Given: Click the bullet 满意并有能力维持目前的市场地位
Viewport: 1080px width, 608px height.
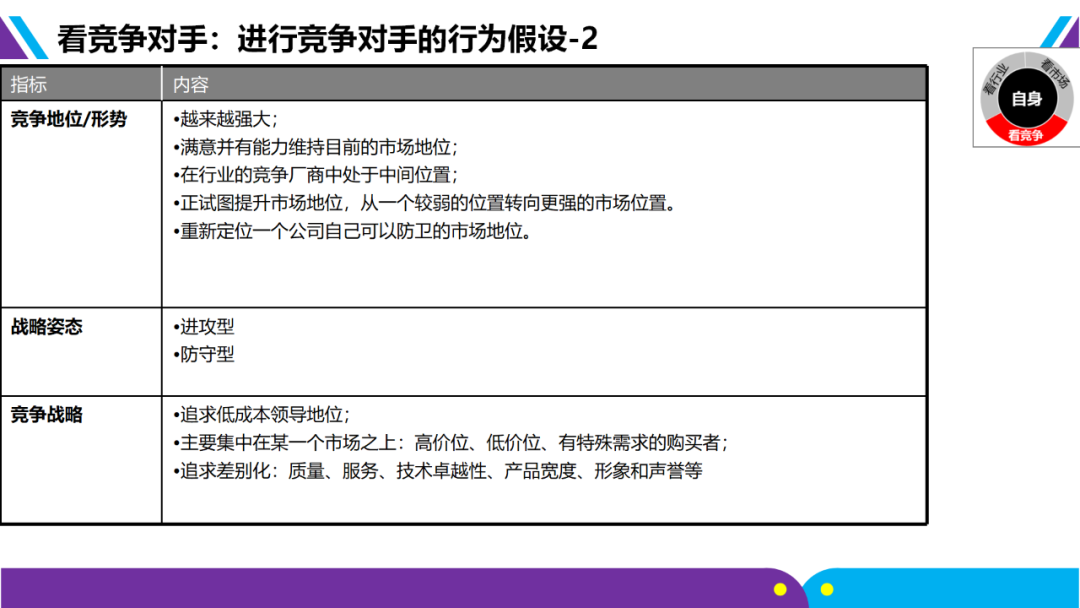Looking at the screenshot, I should click(315, 147).
